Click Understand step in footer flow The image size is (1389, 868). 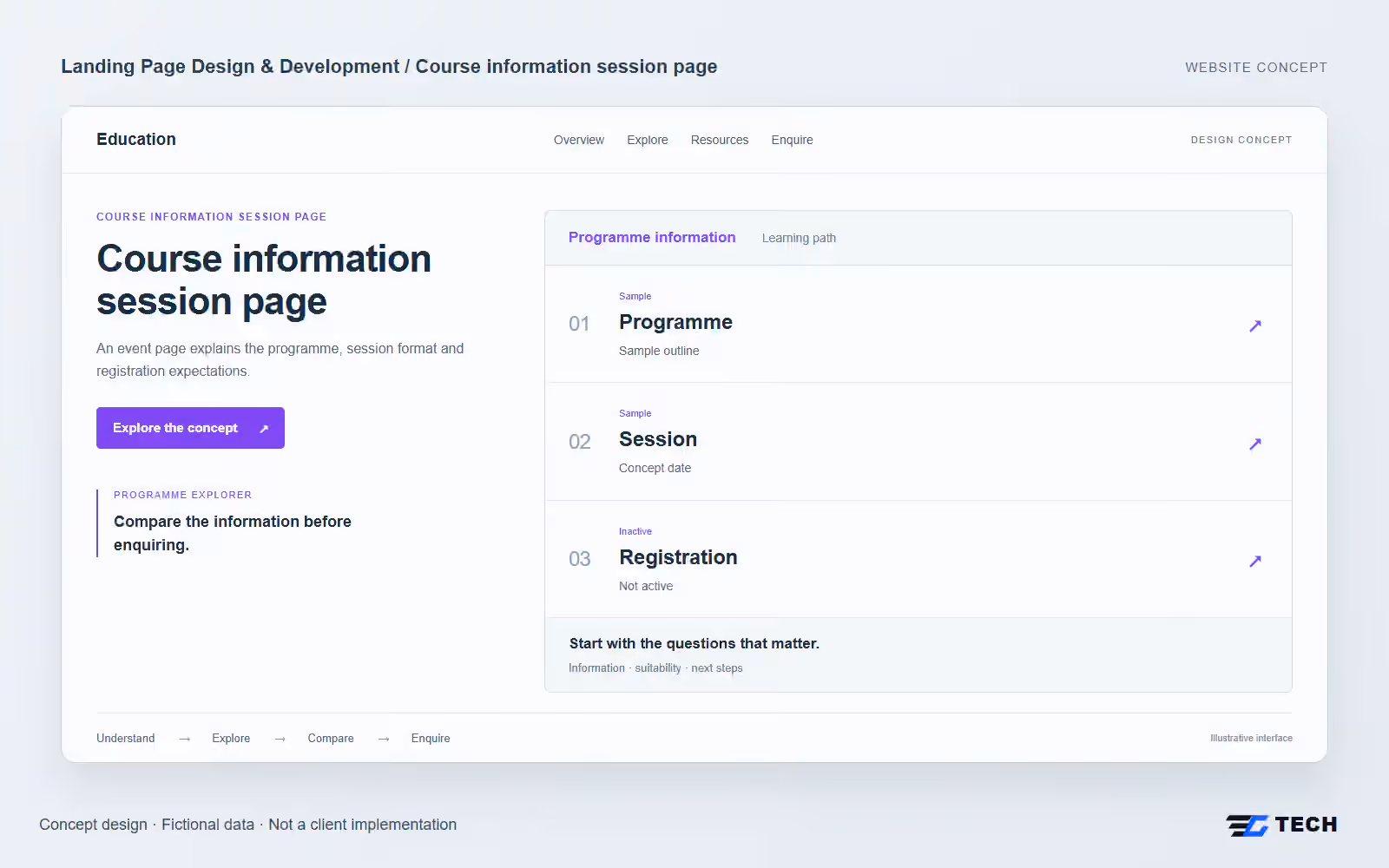[x=126, y=739]
